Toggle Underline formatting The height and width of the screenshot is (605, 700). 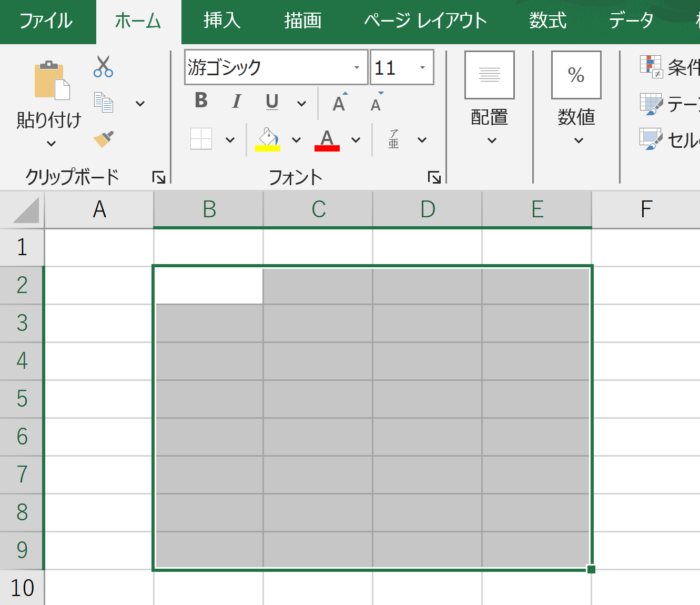(x=272, y=101)
